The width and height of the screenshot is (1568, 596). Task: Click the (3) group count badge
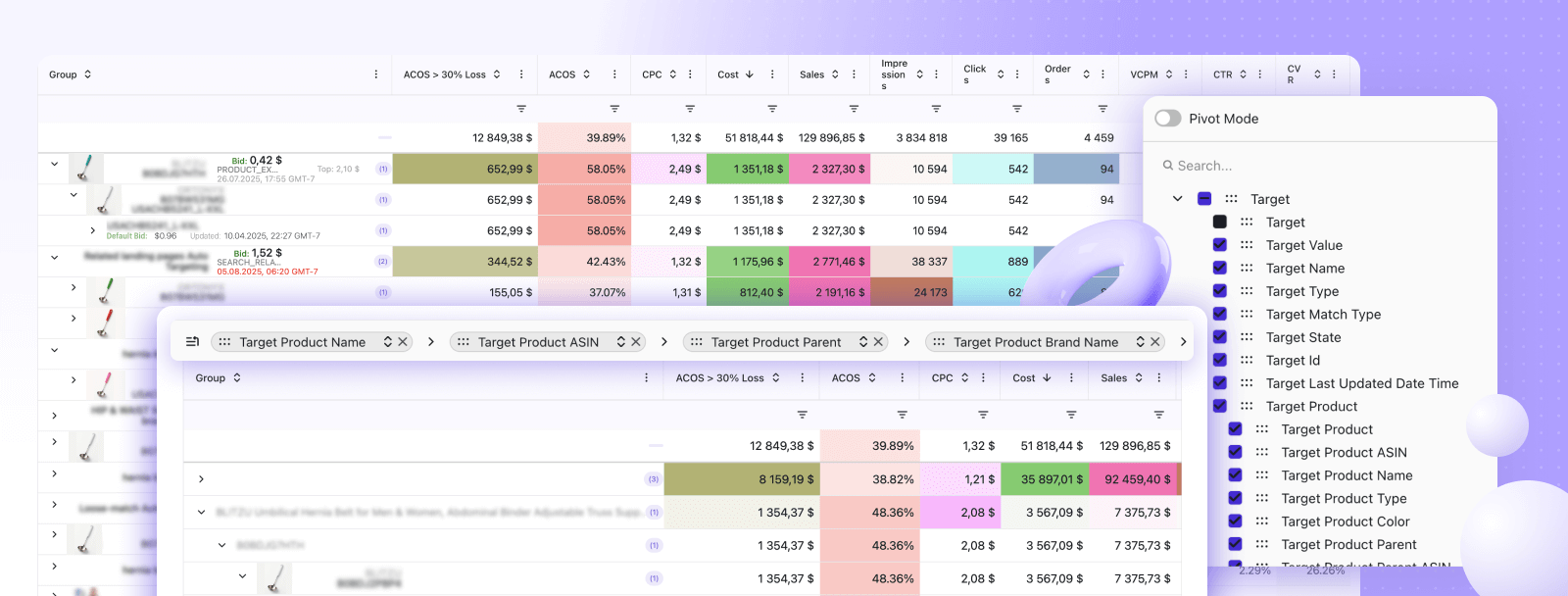(x=654, y=479)
